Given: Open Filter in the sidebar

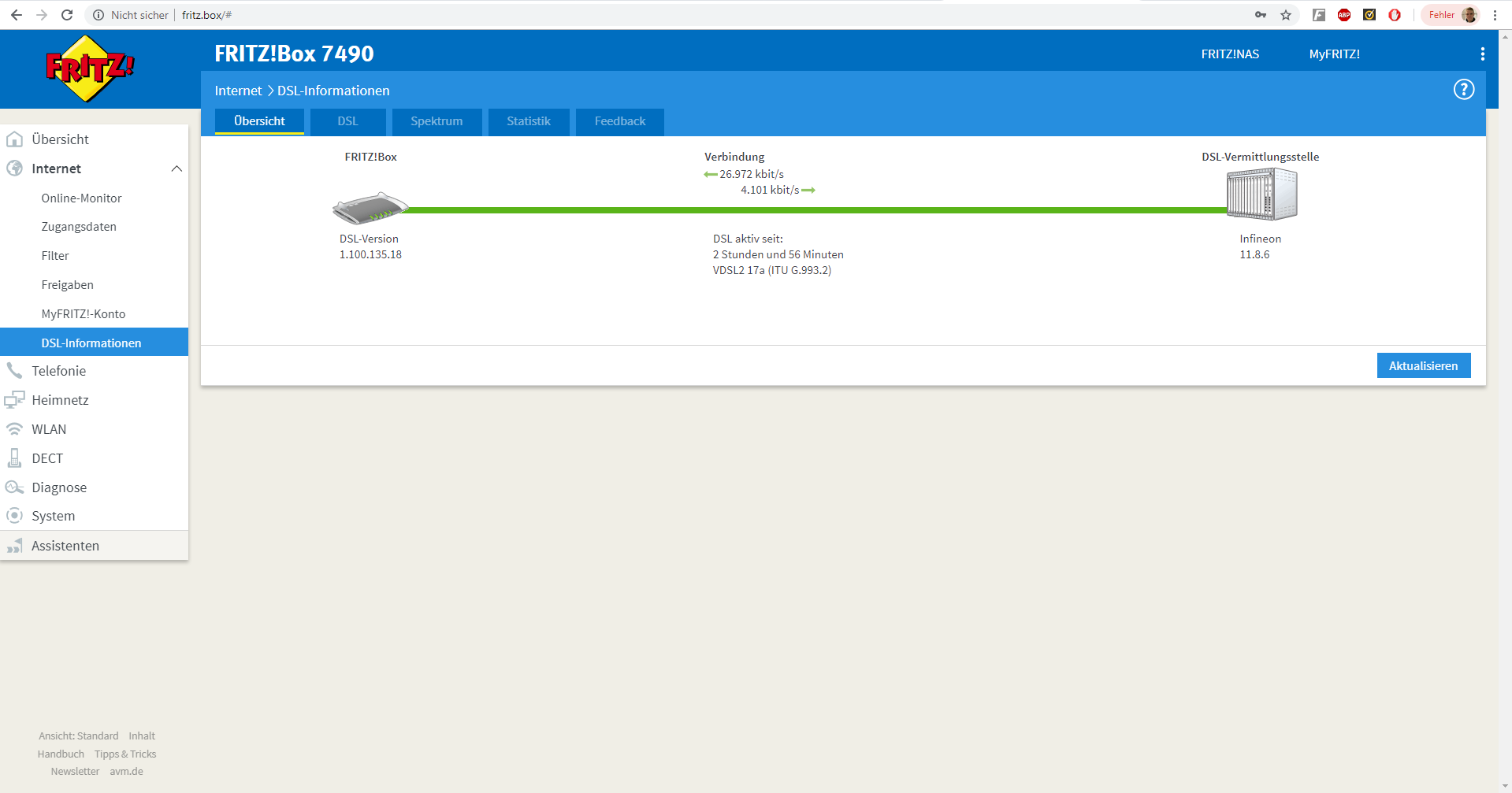Looking at the screenshot, I should (55, 256).
